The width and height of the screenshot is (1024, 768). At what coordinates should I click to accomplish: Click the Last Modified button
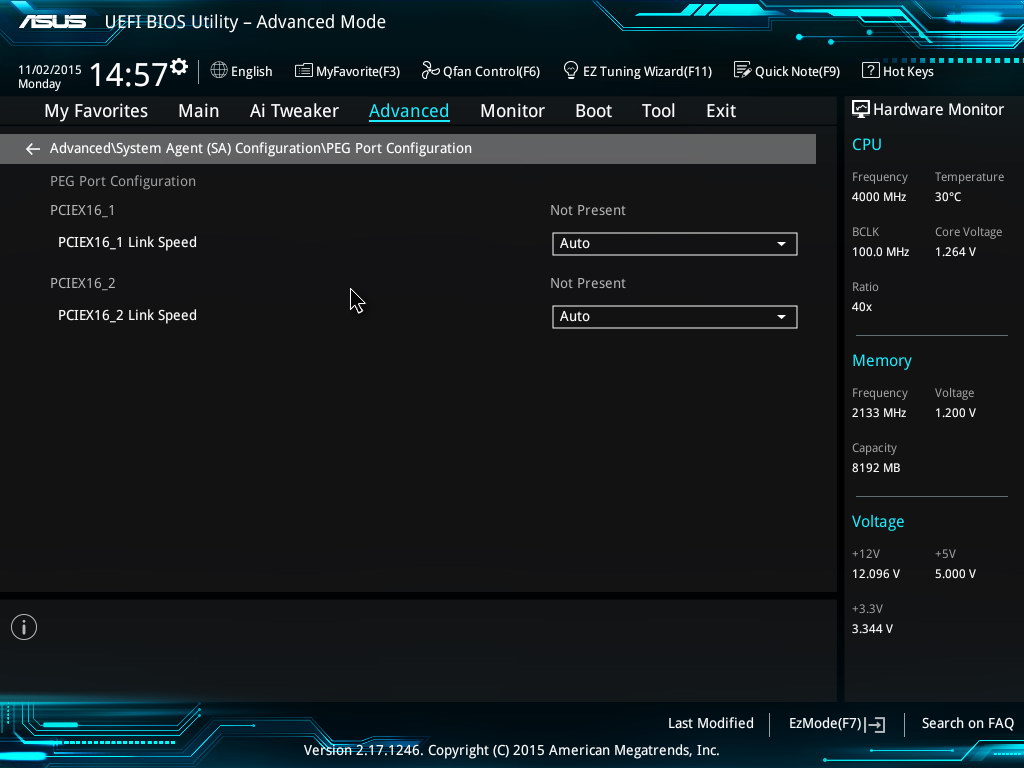pyautogui.click(x=710, y=723)
